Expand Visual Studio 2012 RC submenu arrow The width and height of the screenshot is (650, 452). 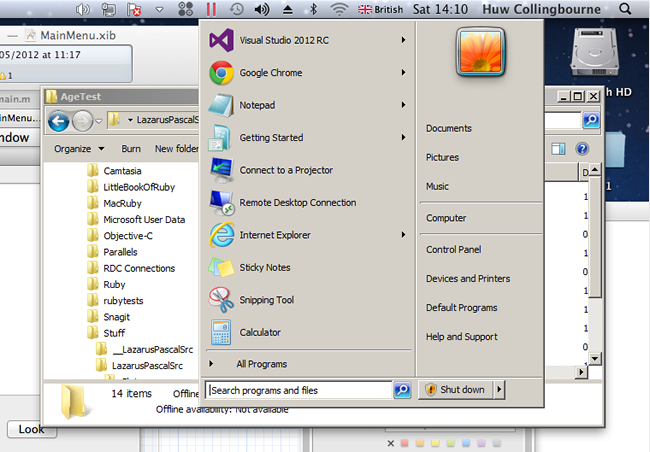click(x=403, y=40)
